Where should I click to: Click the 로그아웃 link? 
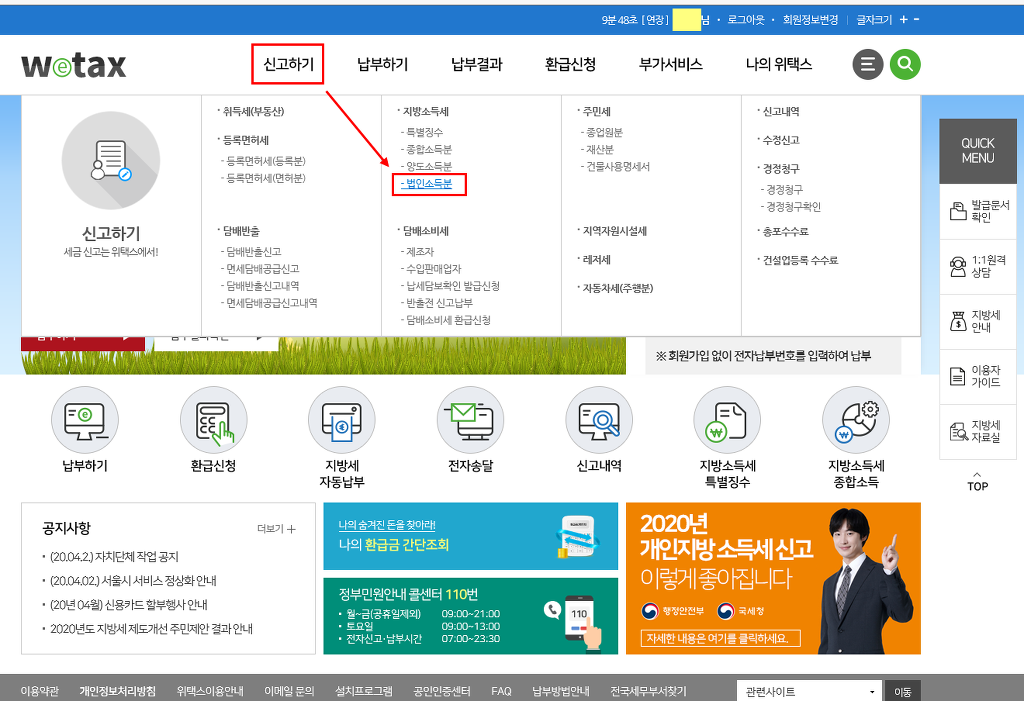tap(745, 20)
